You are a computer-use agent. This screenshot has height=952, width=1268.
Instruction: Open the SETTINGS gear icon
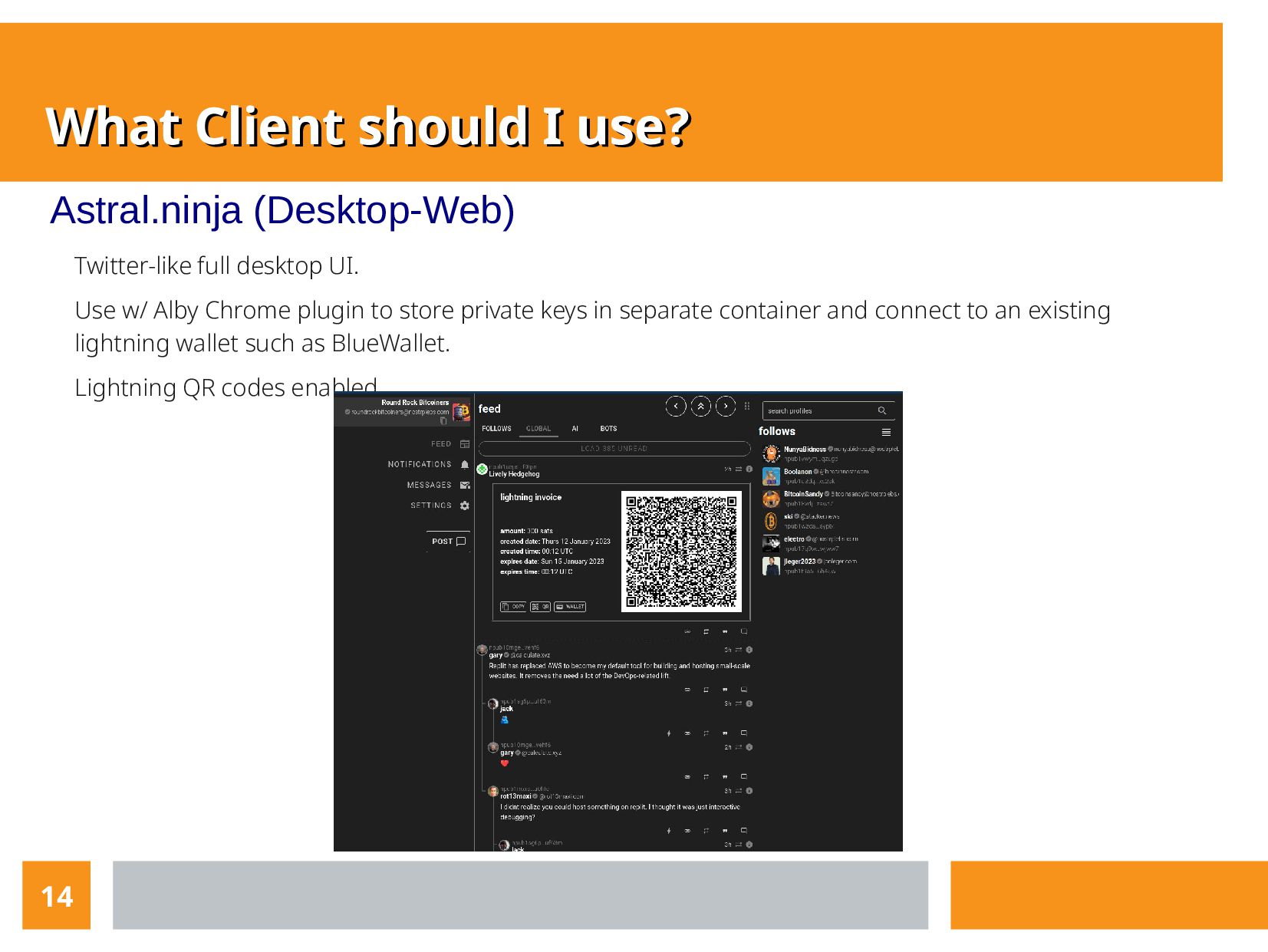coord(465,506)
